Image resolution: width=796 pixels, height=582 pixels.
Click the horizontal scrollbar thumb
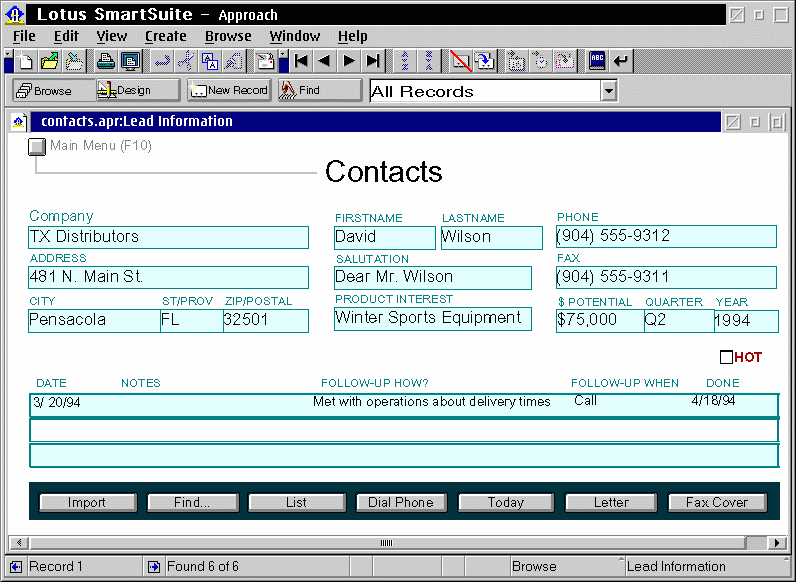pyautogui.click(x=387, y=543)
